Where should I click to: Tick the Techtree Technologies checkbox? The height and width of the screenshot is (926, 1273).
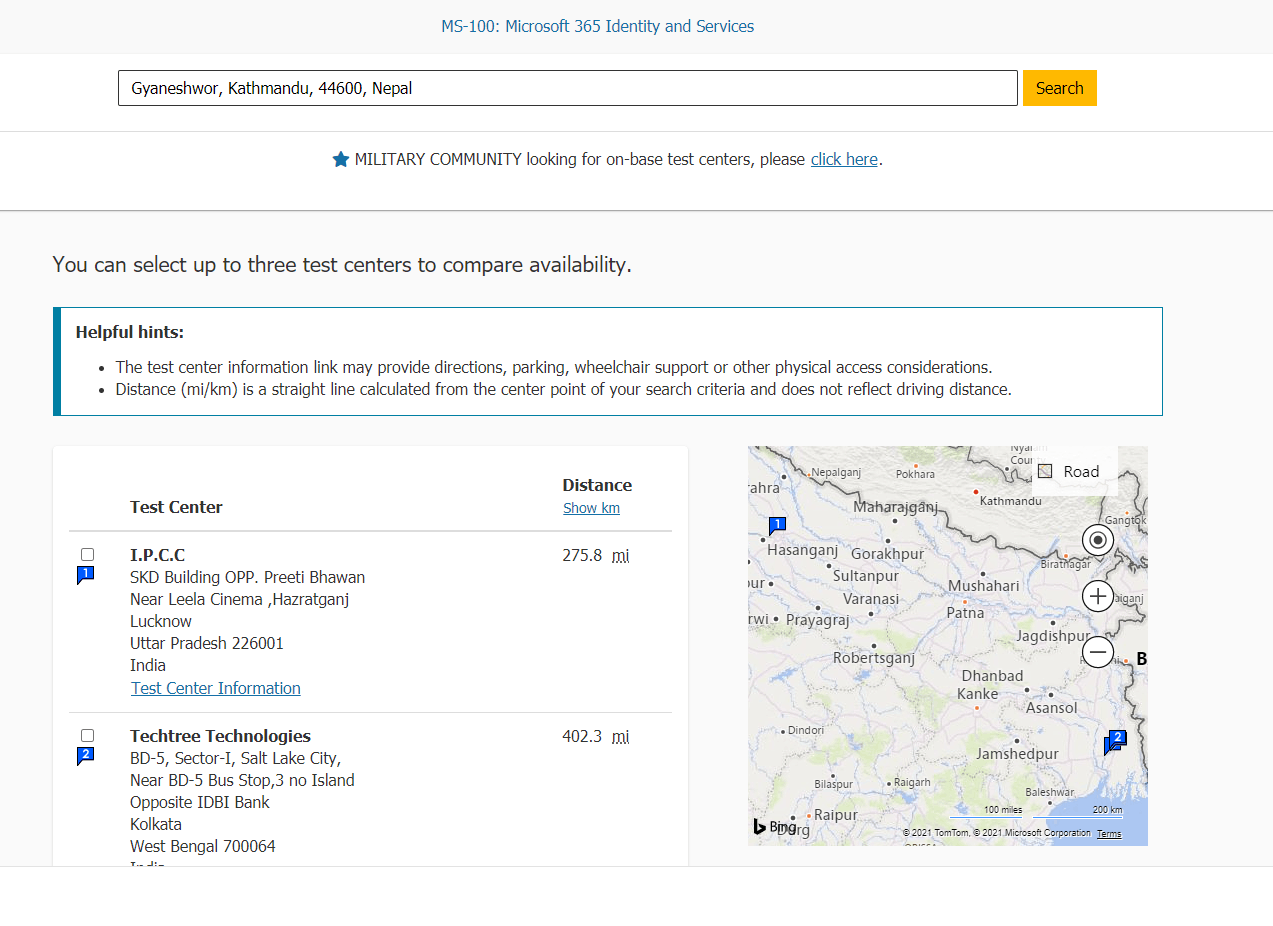click(87, 735)
